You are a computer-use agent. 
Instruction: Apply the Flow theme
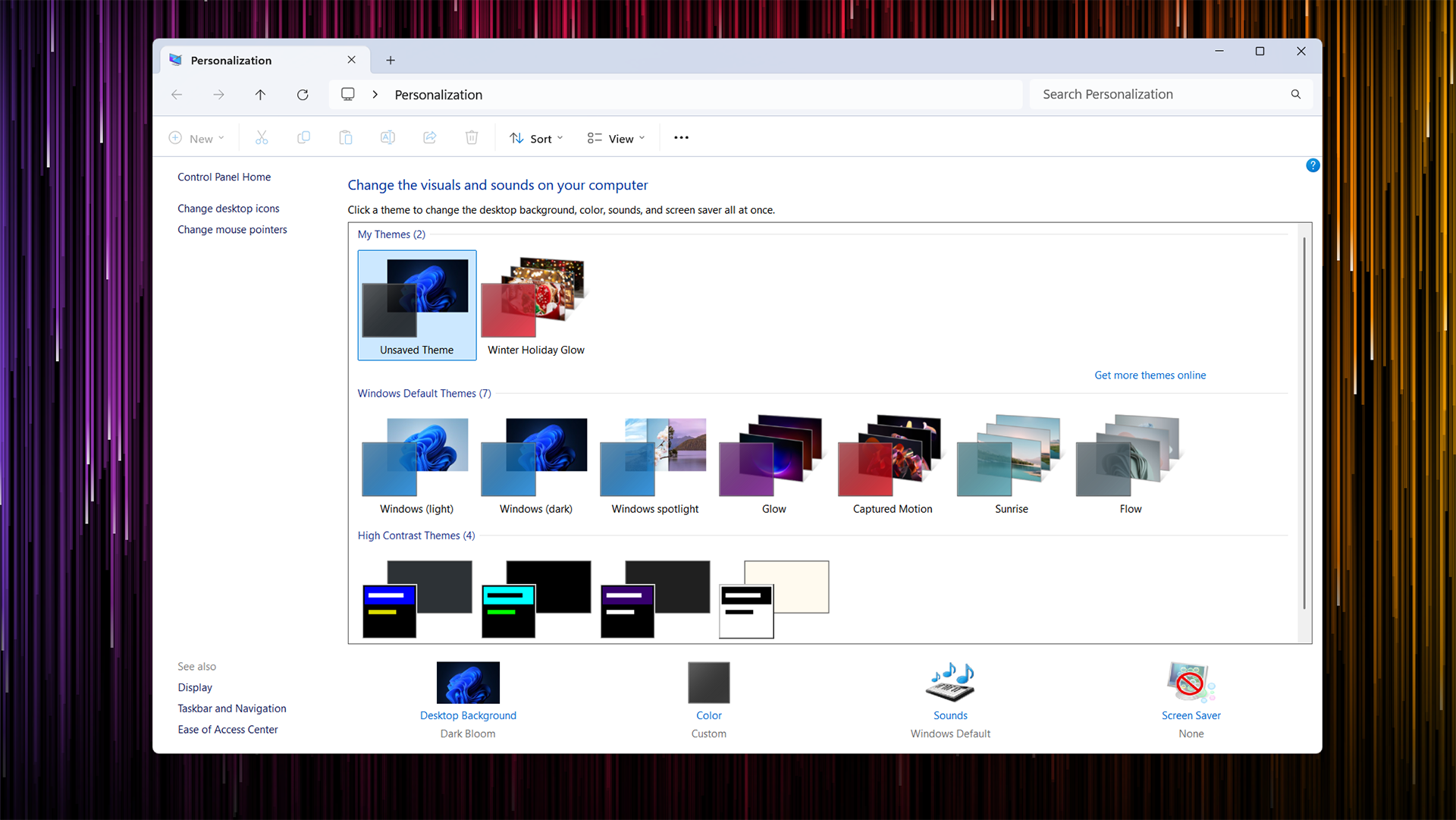[1131, 464]
